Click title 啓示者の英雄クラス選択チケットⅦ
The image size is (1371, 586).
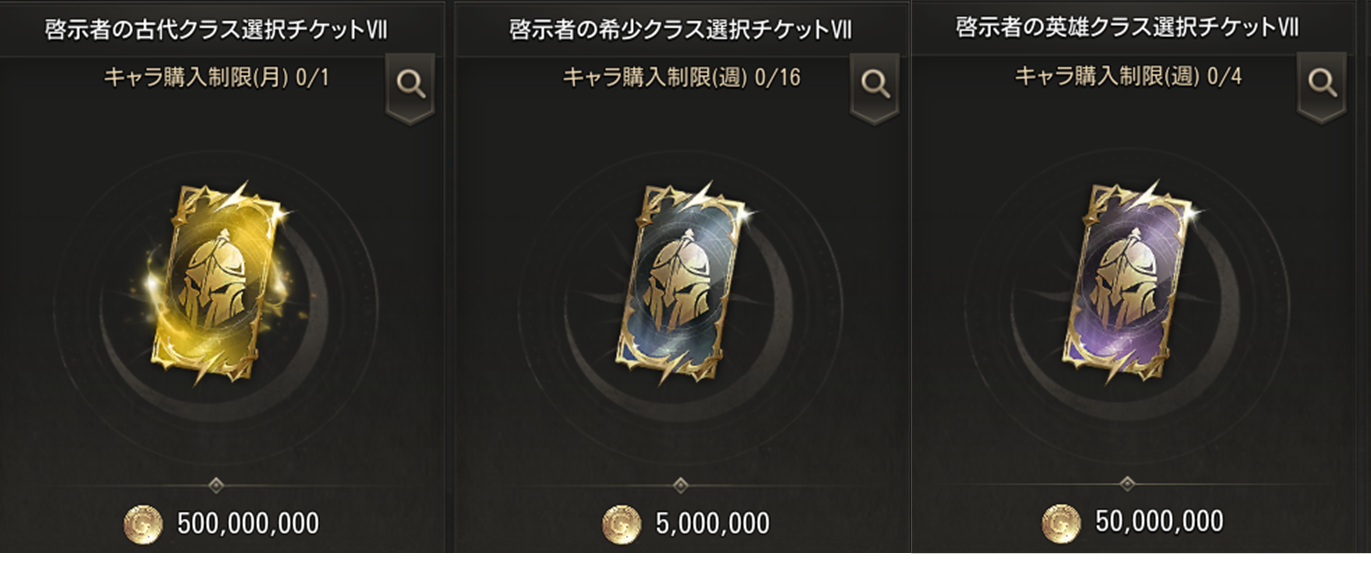(1127, 27)
